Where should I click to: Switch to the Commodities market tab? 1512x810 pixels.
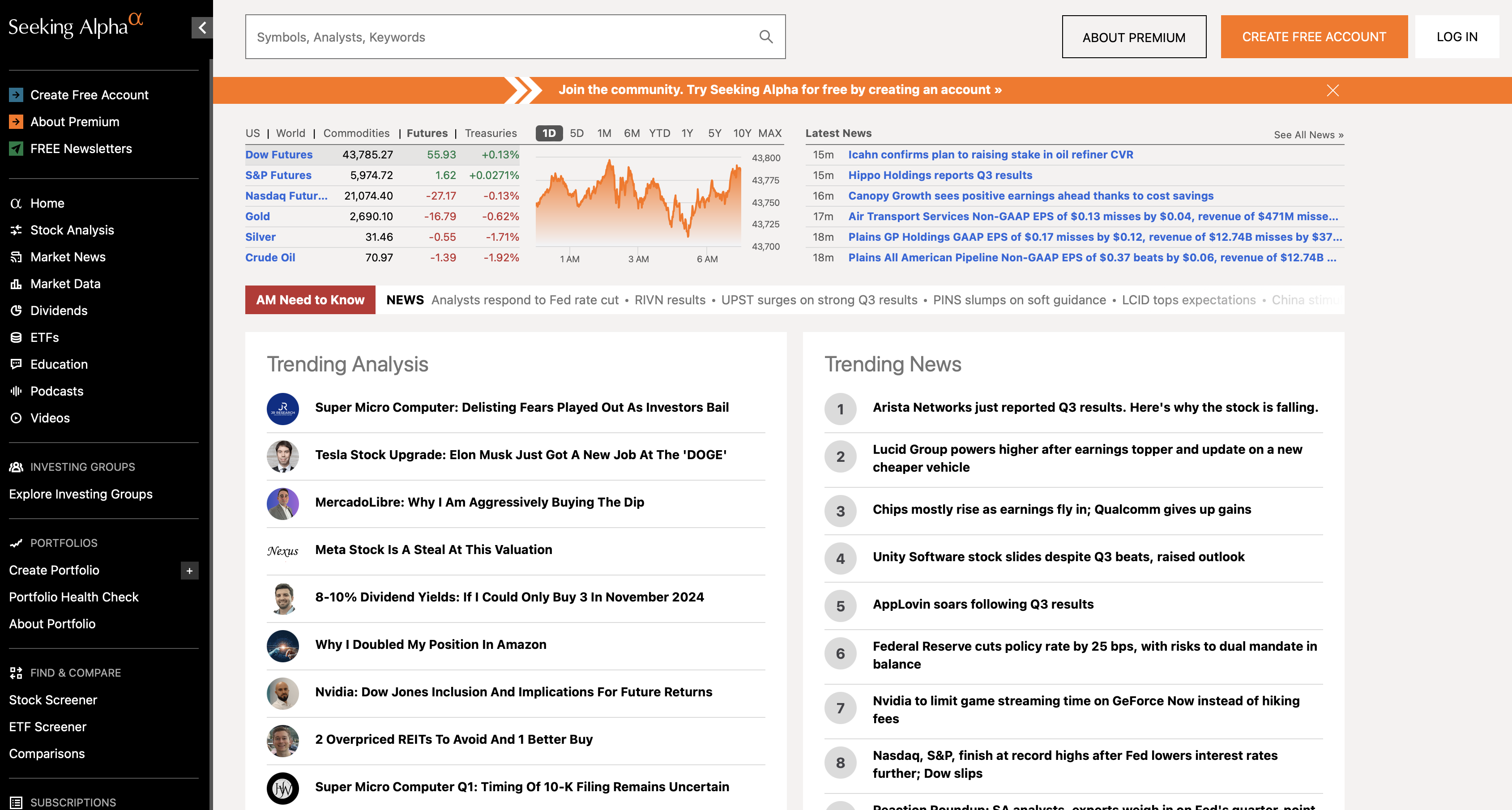pos(356,133)
